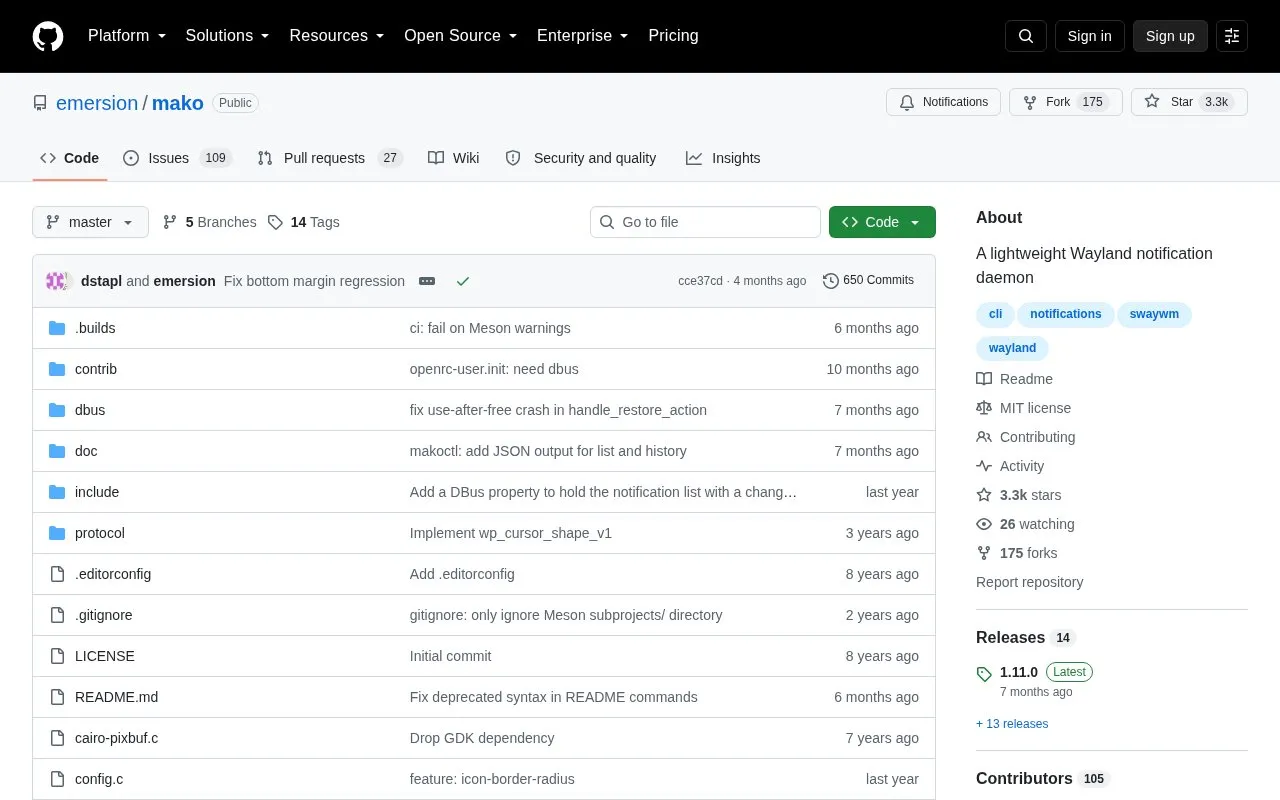Viewport: 1280px width, 800px height.
Task: Click the Pricing link
Action: click(x=673, y=36)
